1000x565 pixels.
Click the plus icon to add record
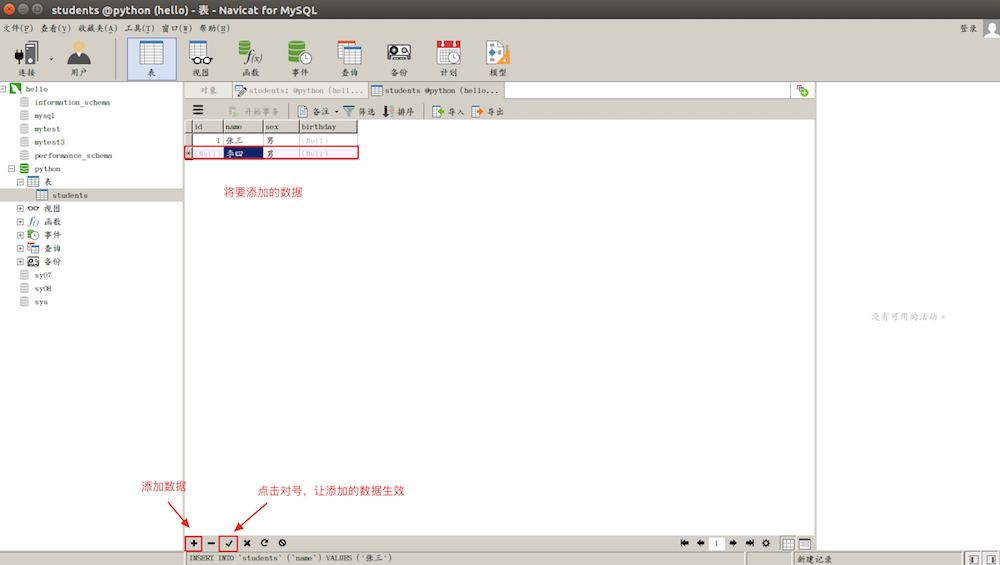point(194,543)
